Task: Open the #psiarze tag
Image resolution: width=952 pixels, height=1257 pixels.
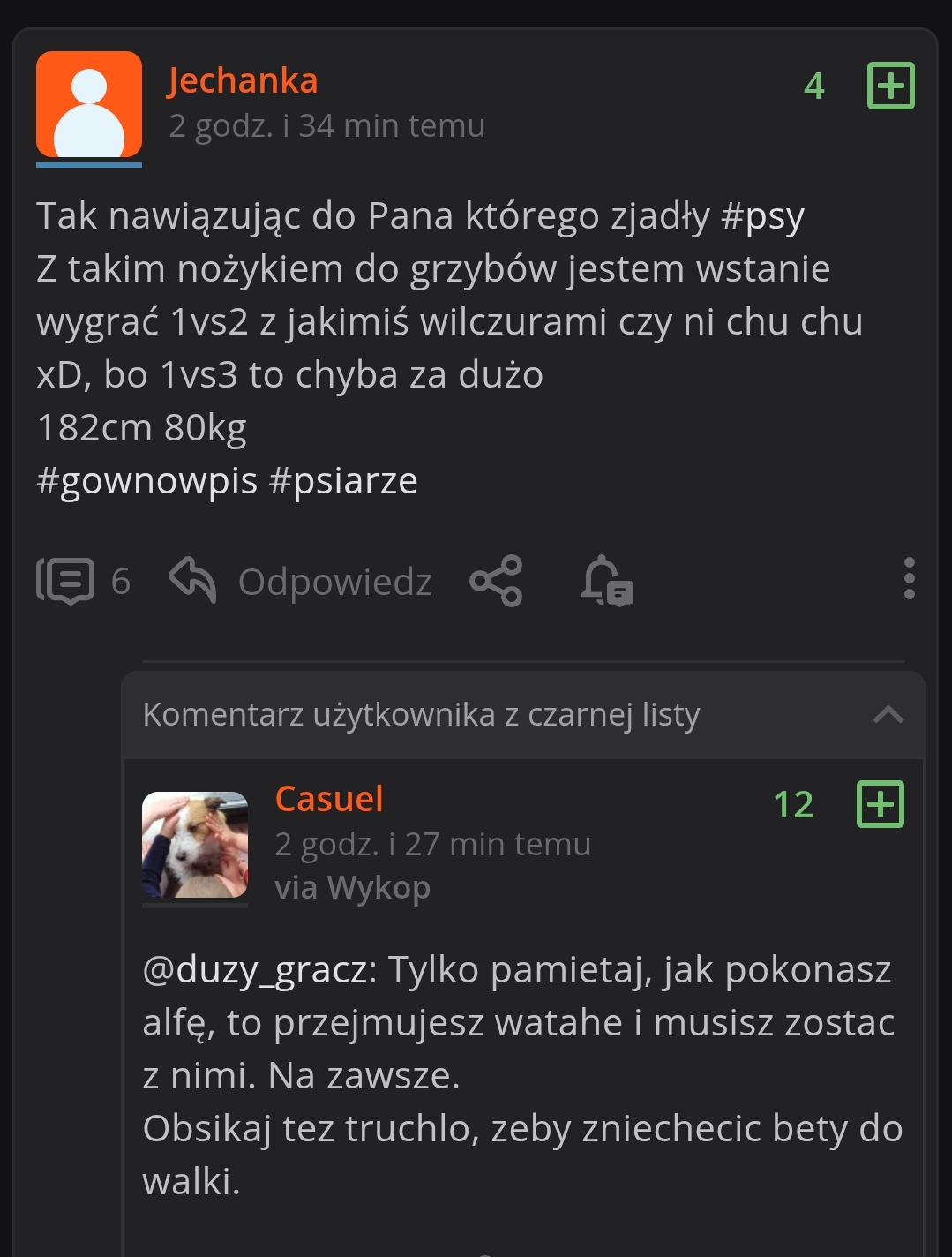Action: pos(343,481)
